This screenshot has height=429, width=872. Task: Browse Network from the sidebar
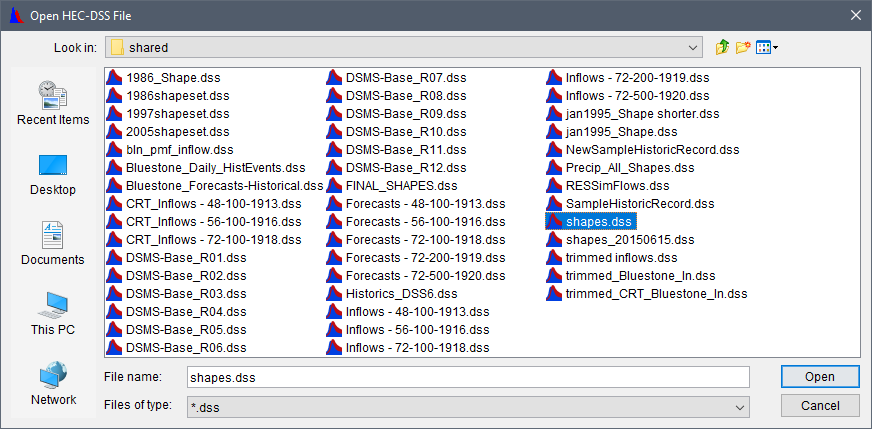click(x=53, y=383)
